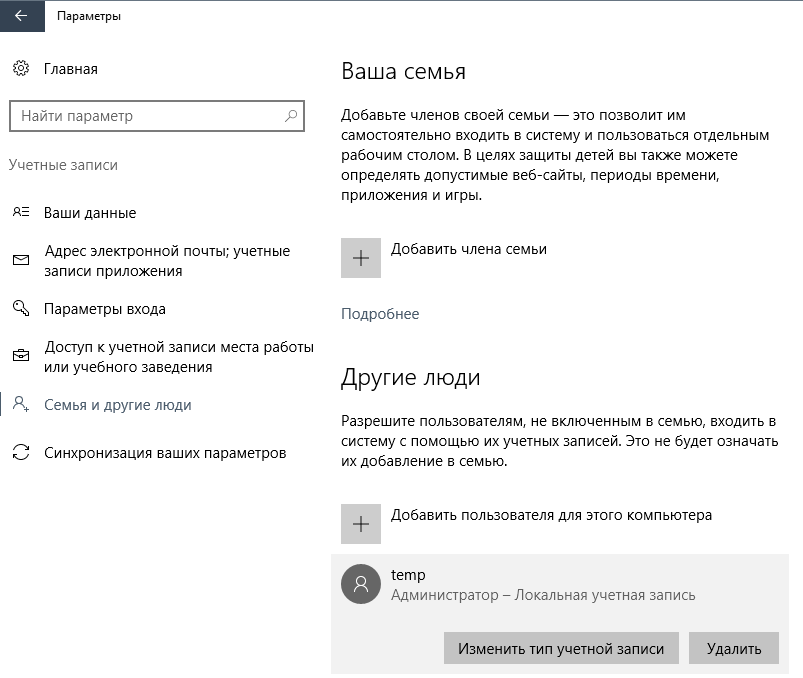The width and height of the screenshot is (803, 678).
Task: Click the gear icon beside Главная
Action: [21, 69]
